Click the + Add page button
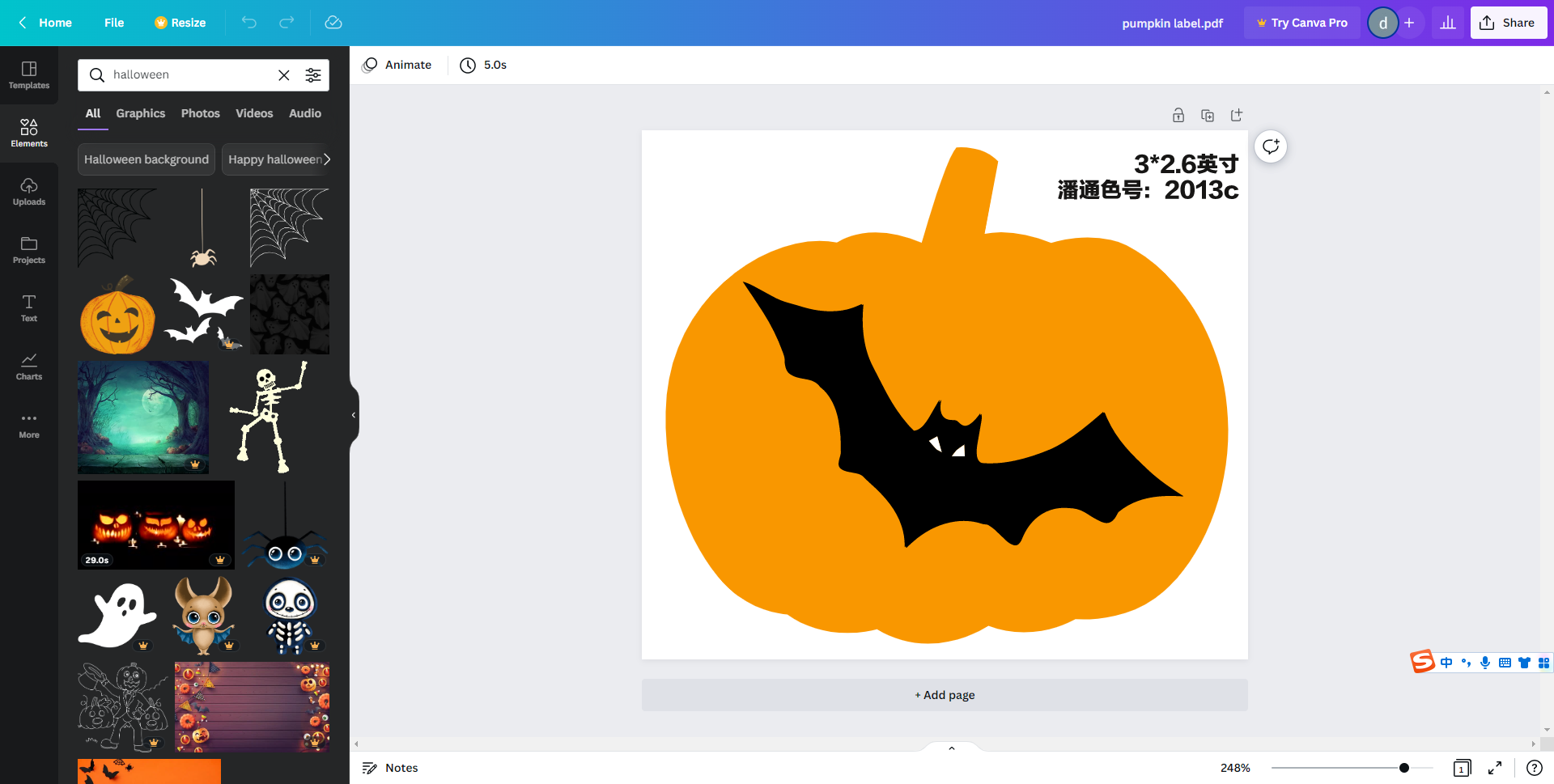This screenshot has height=784, width=1554. click(945, 695)
